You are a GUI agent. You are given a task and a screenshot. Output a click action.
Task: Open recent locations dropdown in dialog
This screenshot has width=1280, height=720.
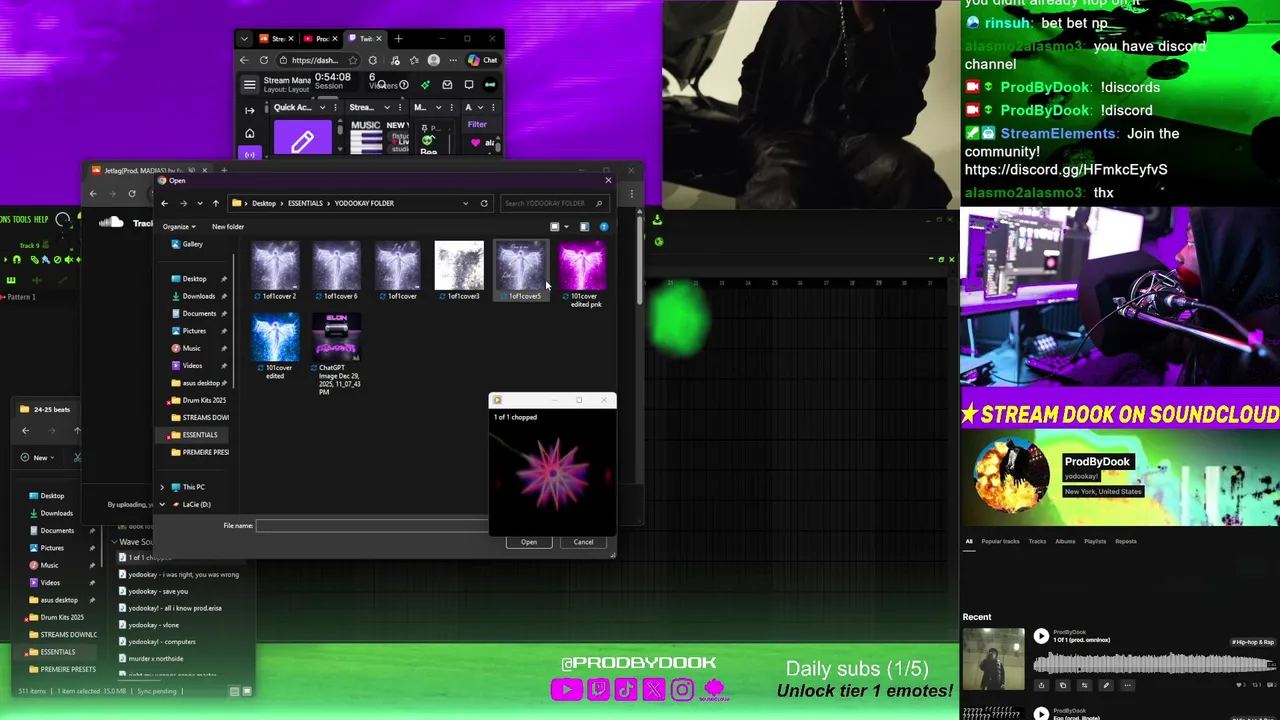[x=200, y=203]
